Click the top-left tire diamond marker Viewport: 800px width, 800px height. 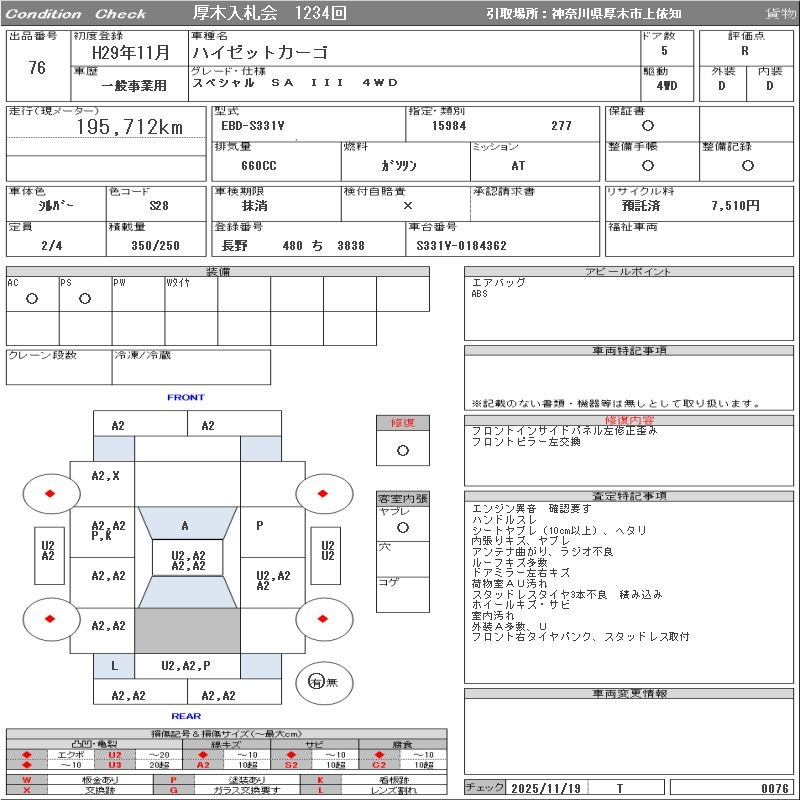click(49, 494)
